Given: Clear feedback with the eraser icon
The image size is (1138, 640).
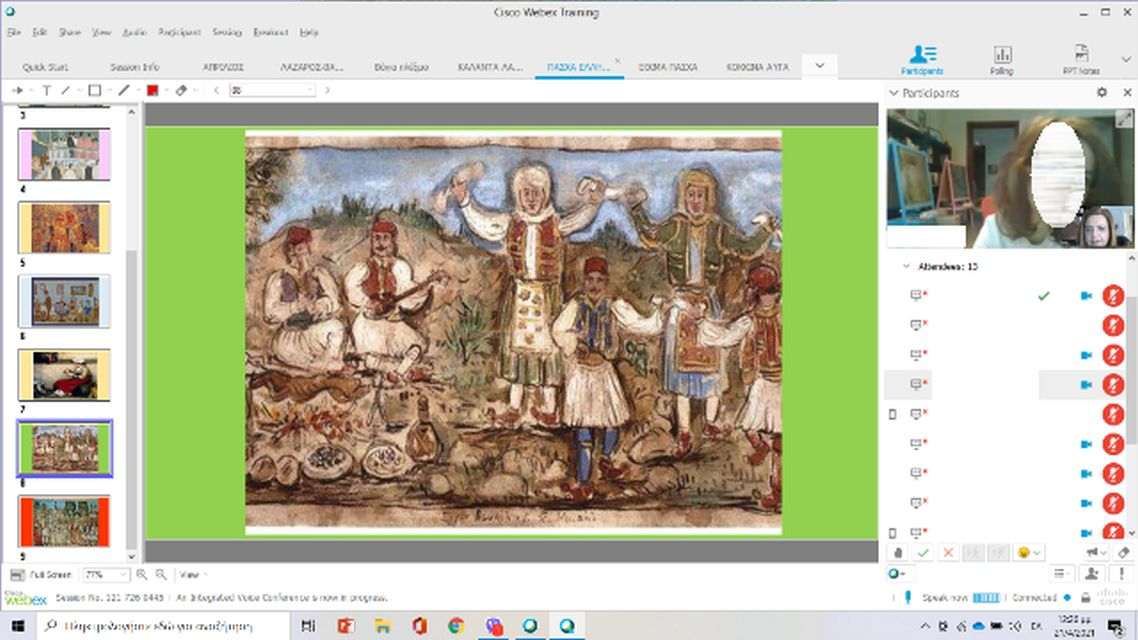Looking at the screenshot, I should pyautogui.click(x=1123, y=553).
